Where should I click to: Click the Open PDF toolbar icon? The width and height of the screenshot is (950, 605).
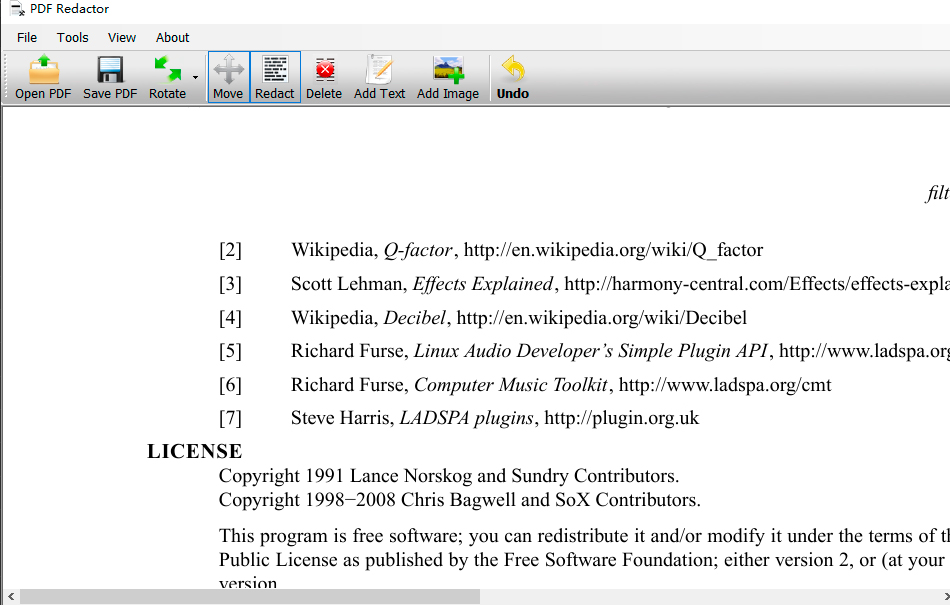pos(44,69)
